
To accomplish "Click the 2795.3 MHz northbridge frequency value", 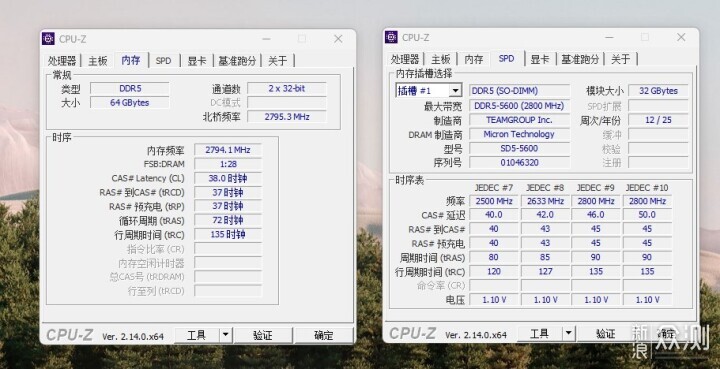I will pos(287,117).
